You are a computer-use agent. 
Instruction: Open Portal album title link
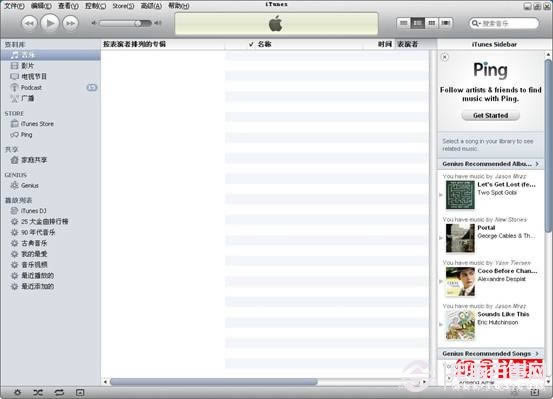486,228
